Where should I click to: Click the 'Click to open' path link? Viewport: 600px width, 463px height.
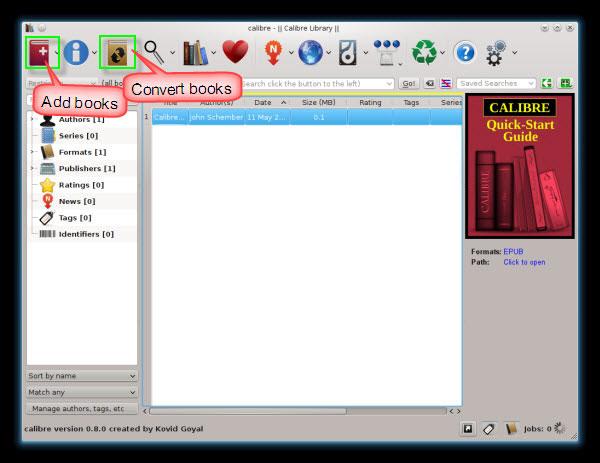pos(524,262)
